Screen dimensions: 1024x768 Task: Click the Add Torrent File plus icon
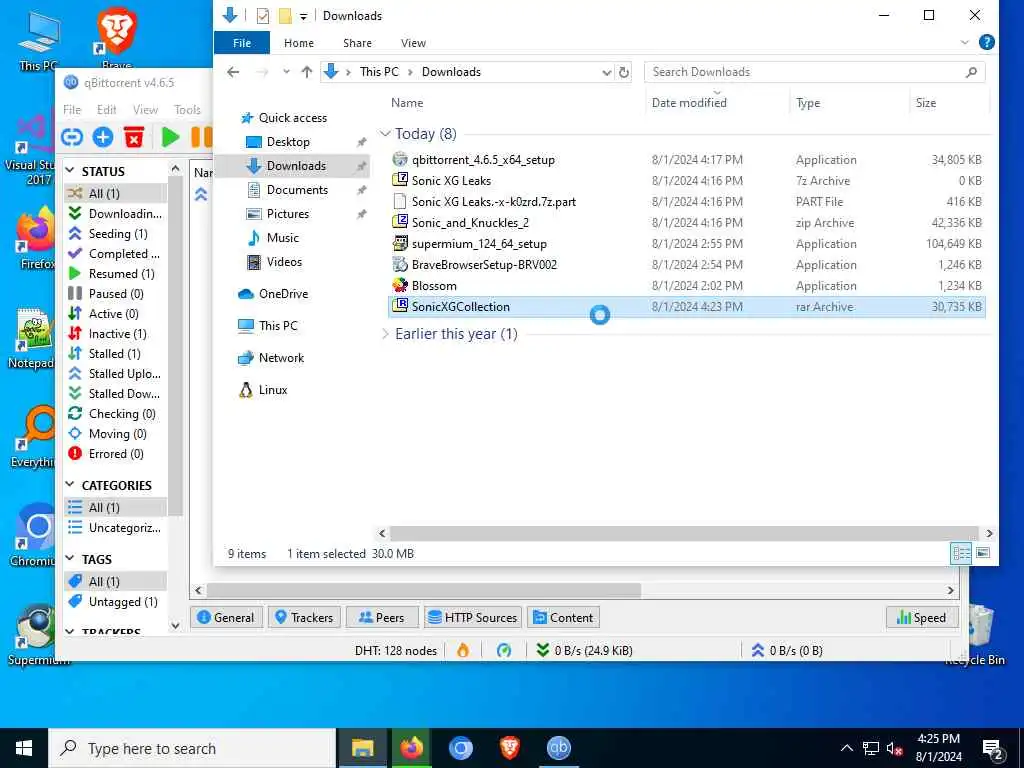click(103, 137)
